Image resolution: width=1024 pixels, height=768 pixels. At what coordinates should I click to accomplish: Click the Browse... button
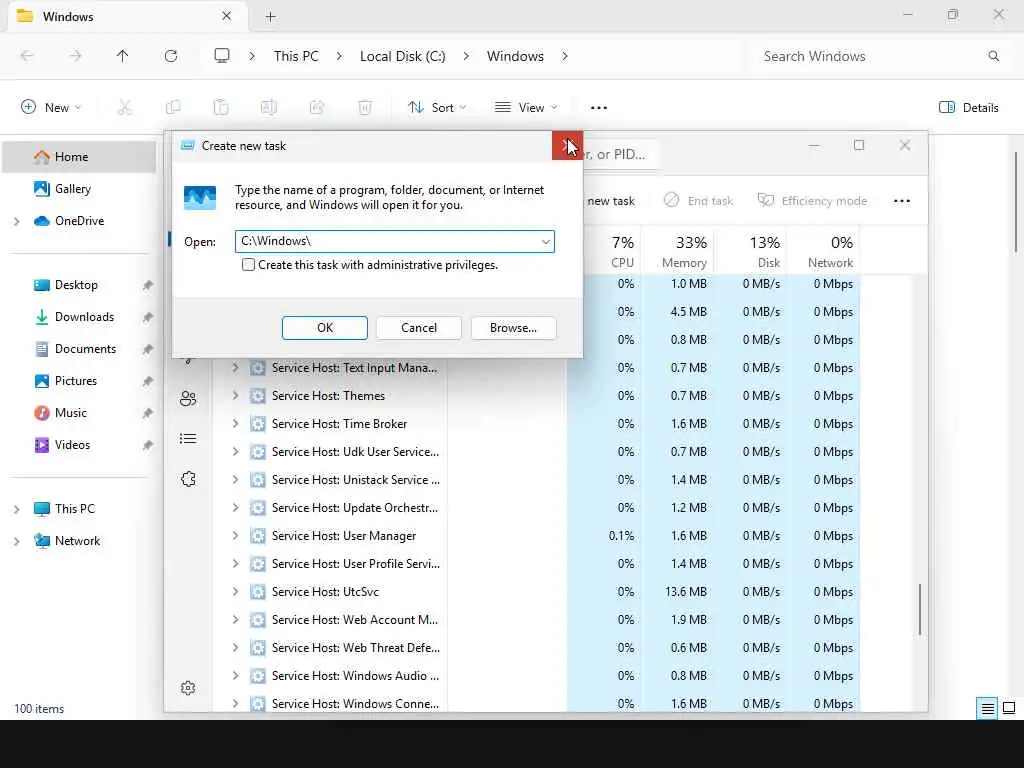513,328
